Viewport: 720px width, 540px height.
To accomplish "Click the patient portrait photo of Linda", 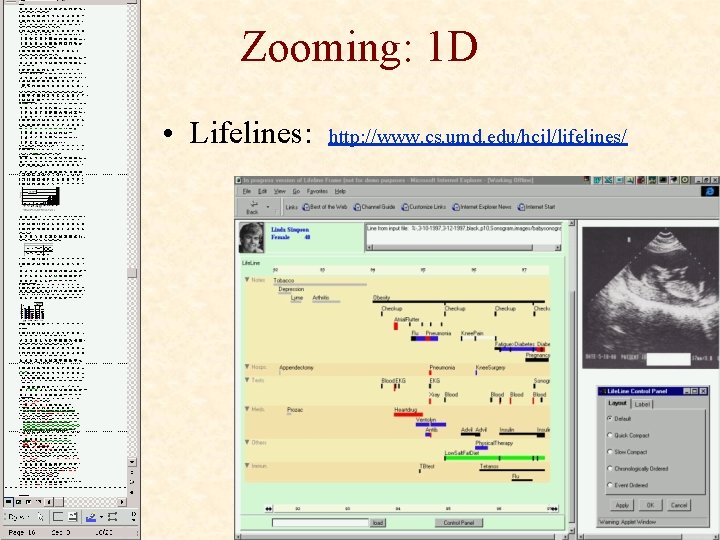I will tap(251, 237).
